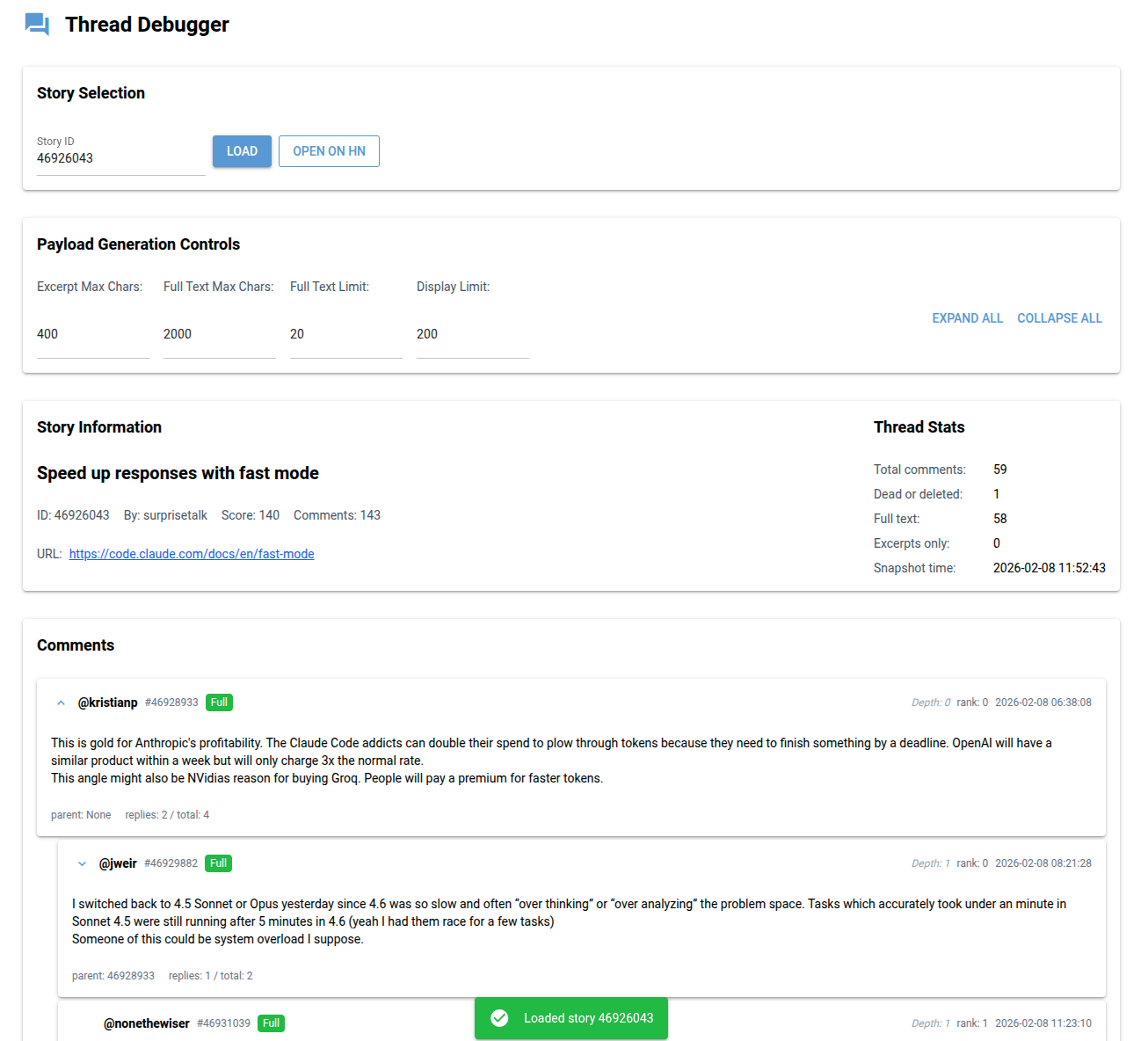
Task: Click parent ID 46928933 under jweir's comment
Action: tap(132, 975)
